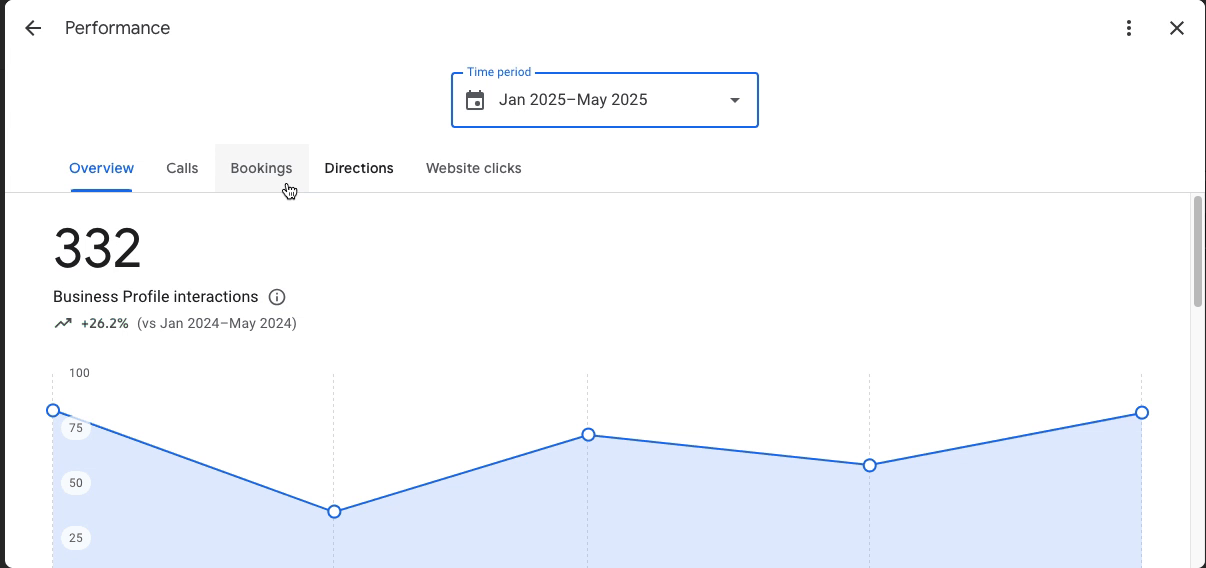Viewport: 1206px width, 568px height.
Task: Select the Directions tab
Action: point(359,168)
